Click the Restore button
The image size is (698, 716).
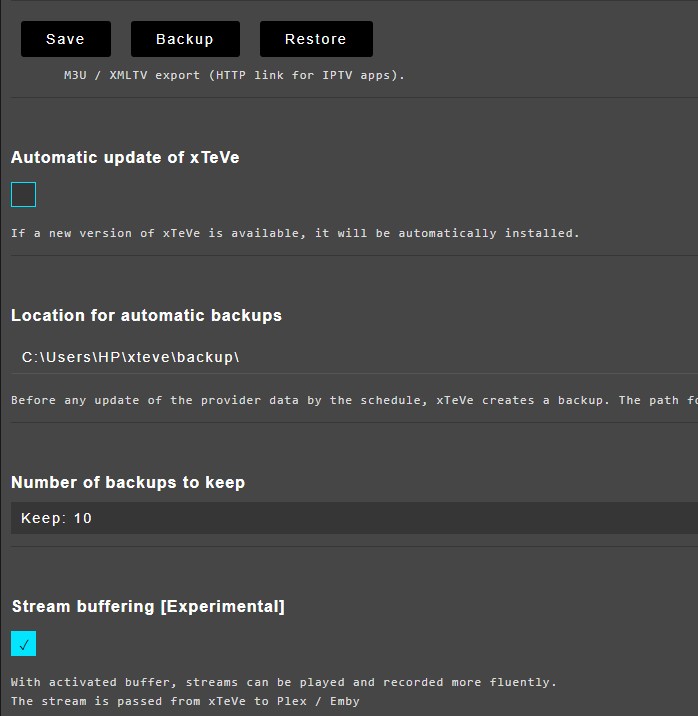pyautogui.click(x=316, y=39)
